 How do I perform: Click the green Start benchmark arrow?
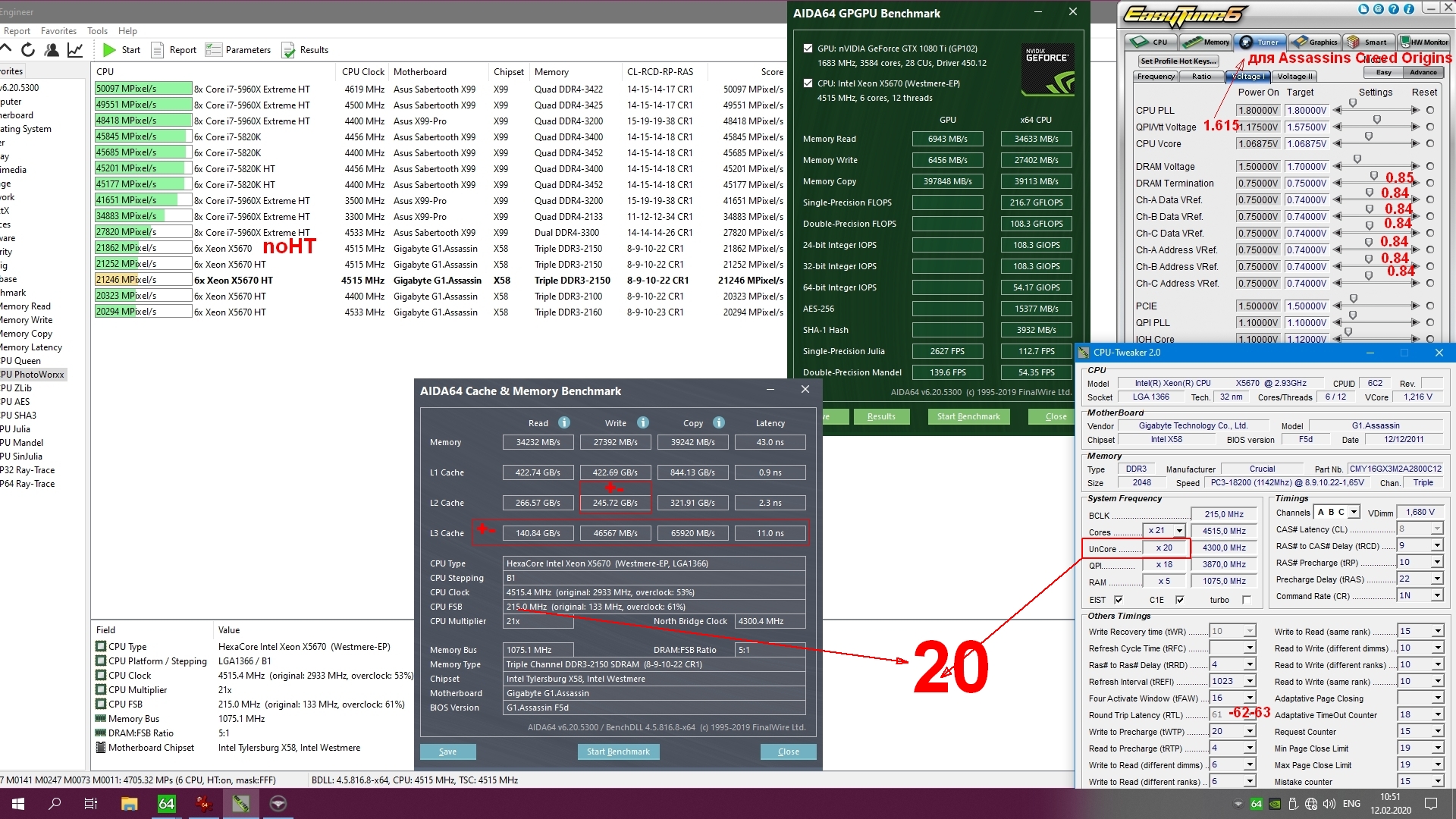coord(109,50)
